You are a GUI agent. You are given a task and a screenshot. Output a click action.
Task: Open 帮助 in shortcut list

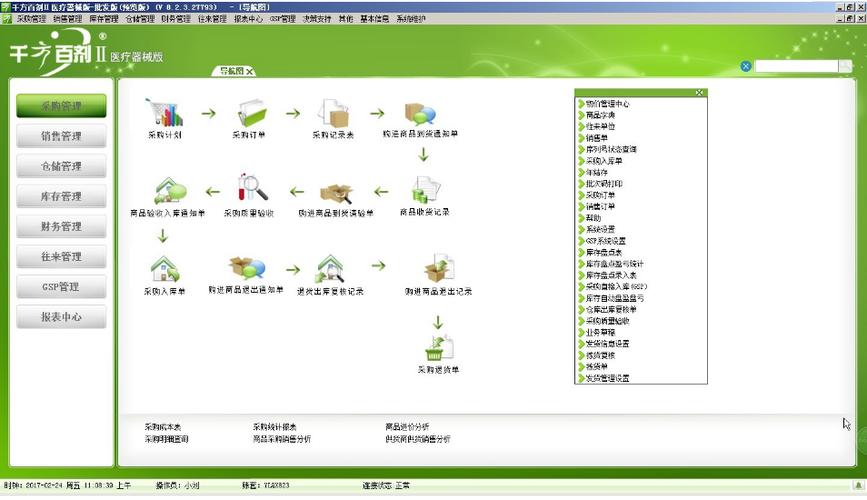[x=593, y=218]
